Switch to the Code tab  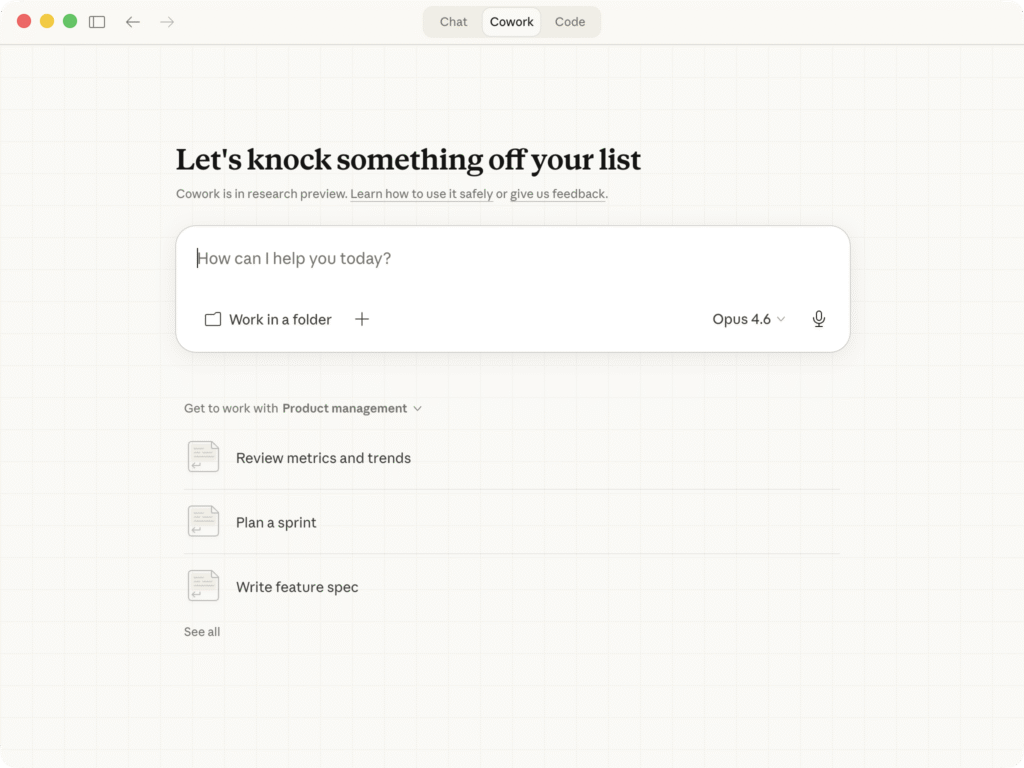[x=570, y=22]
